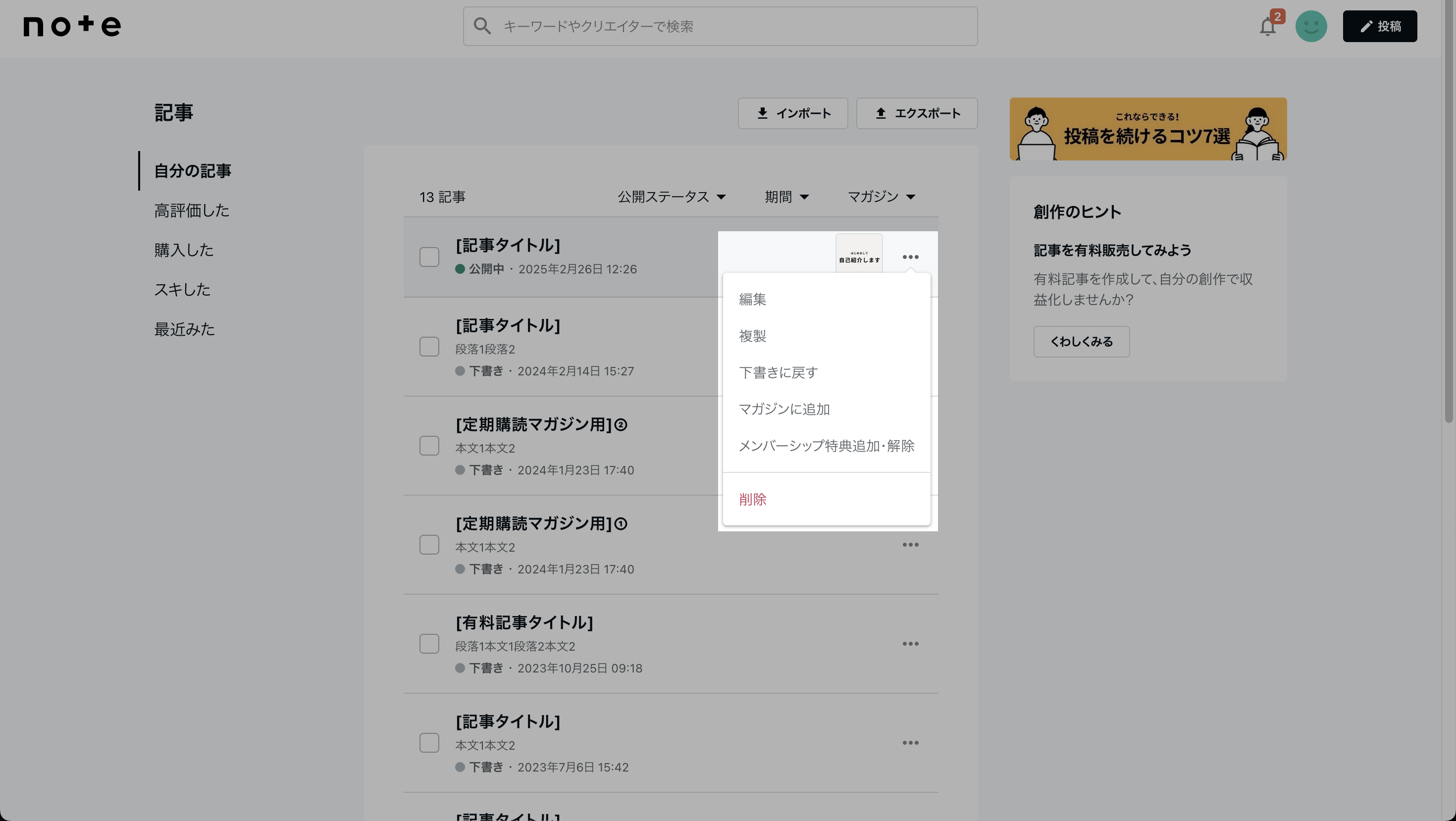Image resolution: width=1456 pixels, height=821 pixels.
Task: Click the 13 記事 count text
Action: coord(442,197)
